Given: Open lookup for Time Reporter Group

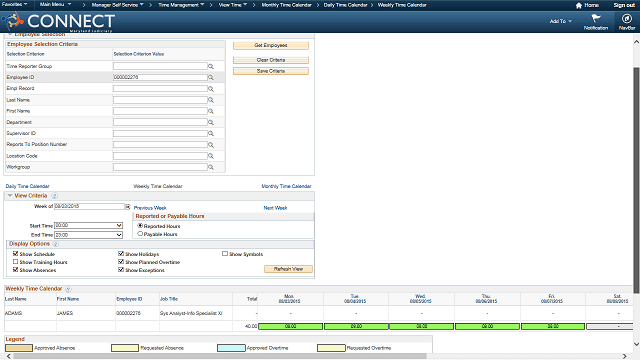Looking at the screenshot, I should [211, 66].
